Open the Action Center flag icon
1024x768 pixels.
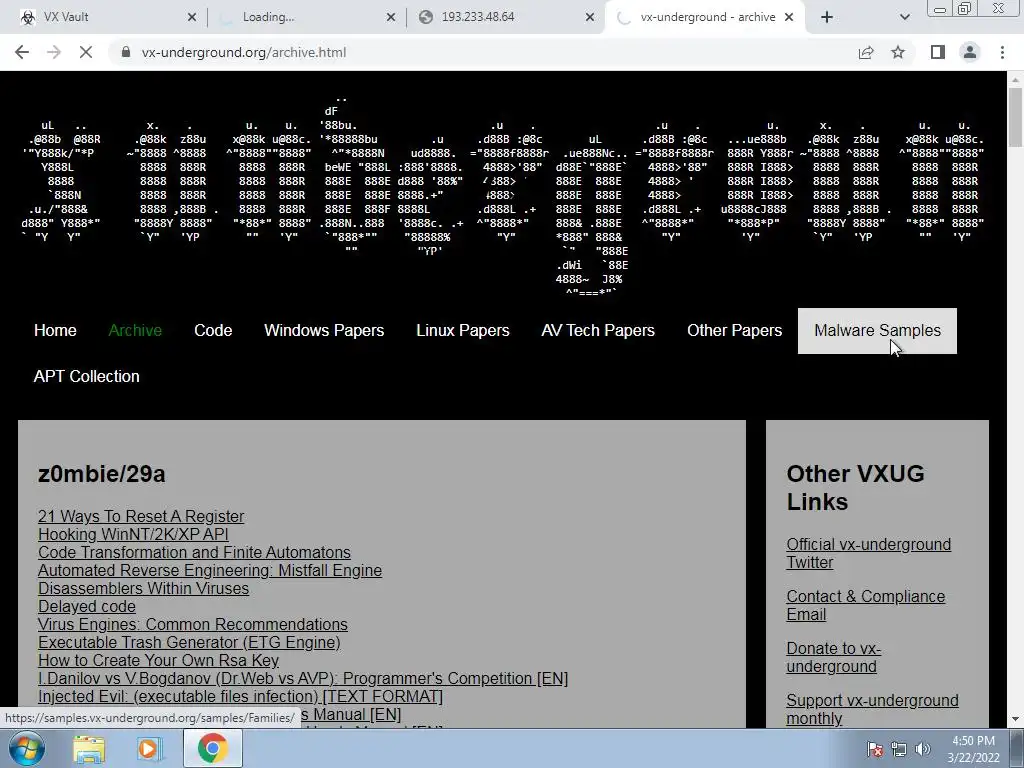(875, 749)
